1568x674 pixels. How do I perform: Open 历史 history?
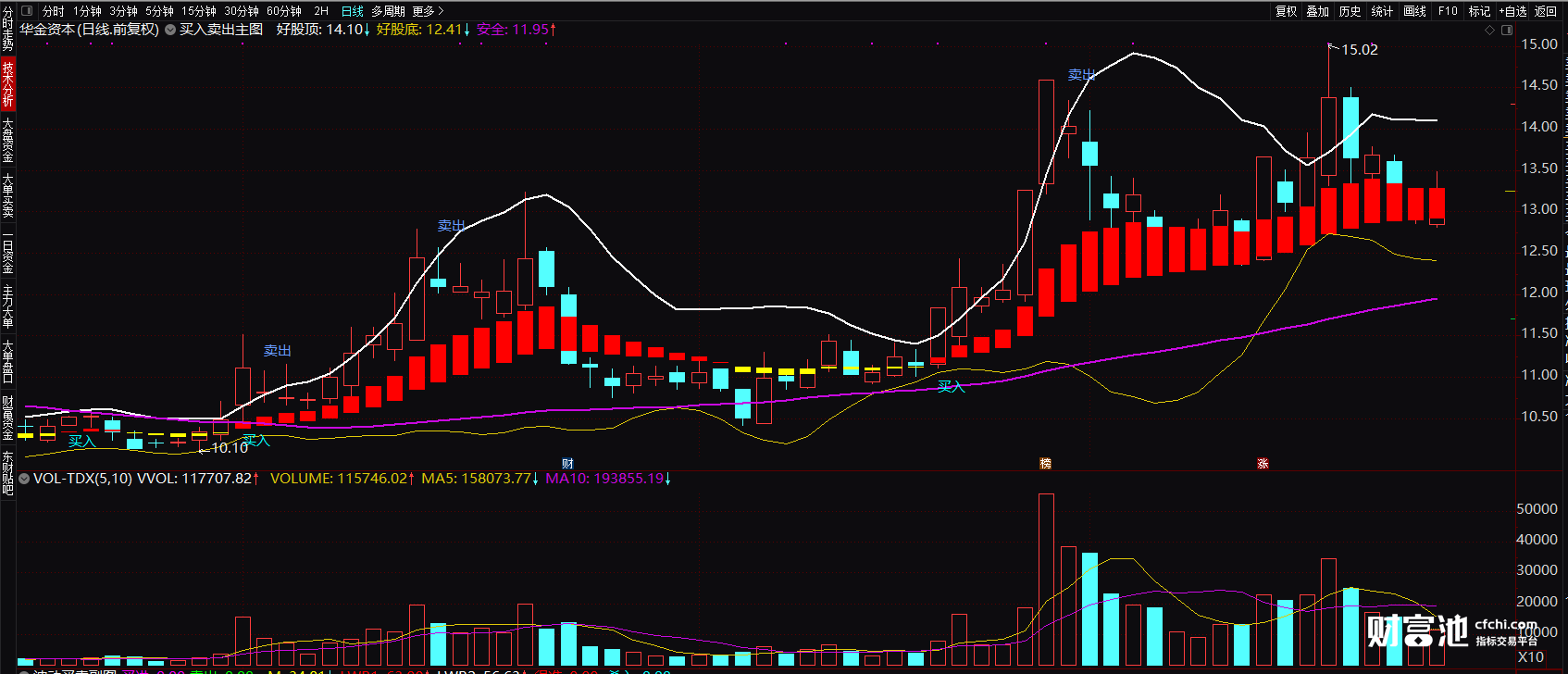1350,11
